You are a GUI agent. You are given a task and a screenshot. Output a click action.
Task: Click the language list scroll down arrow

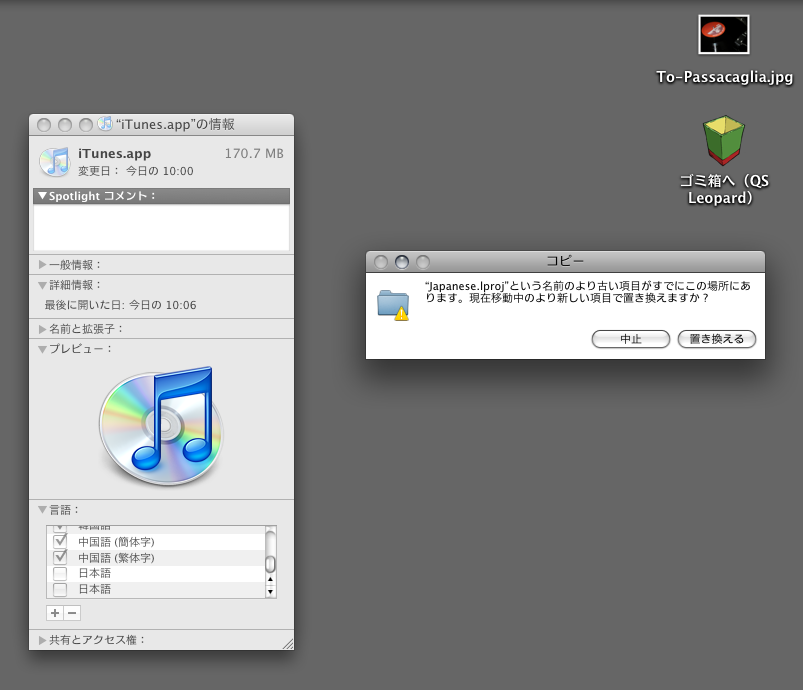pyautogui.click(x=270, y=592)
